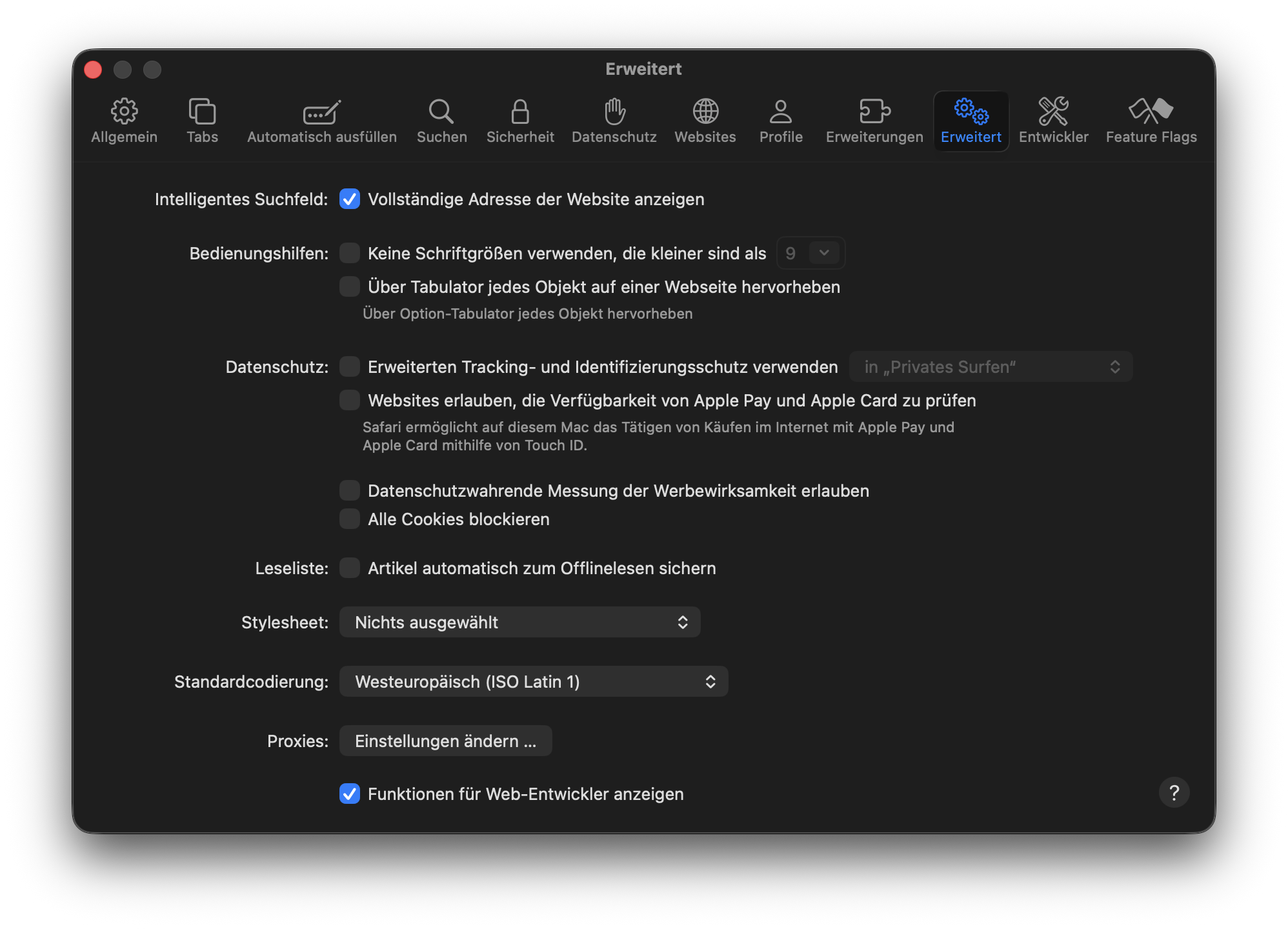Image resolution: width=1288 pixels, height=929 pixels.
Task: Open the Suchen magnifying glass pane
Action: point(441,112)
